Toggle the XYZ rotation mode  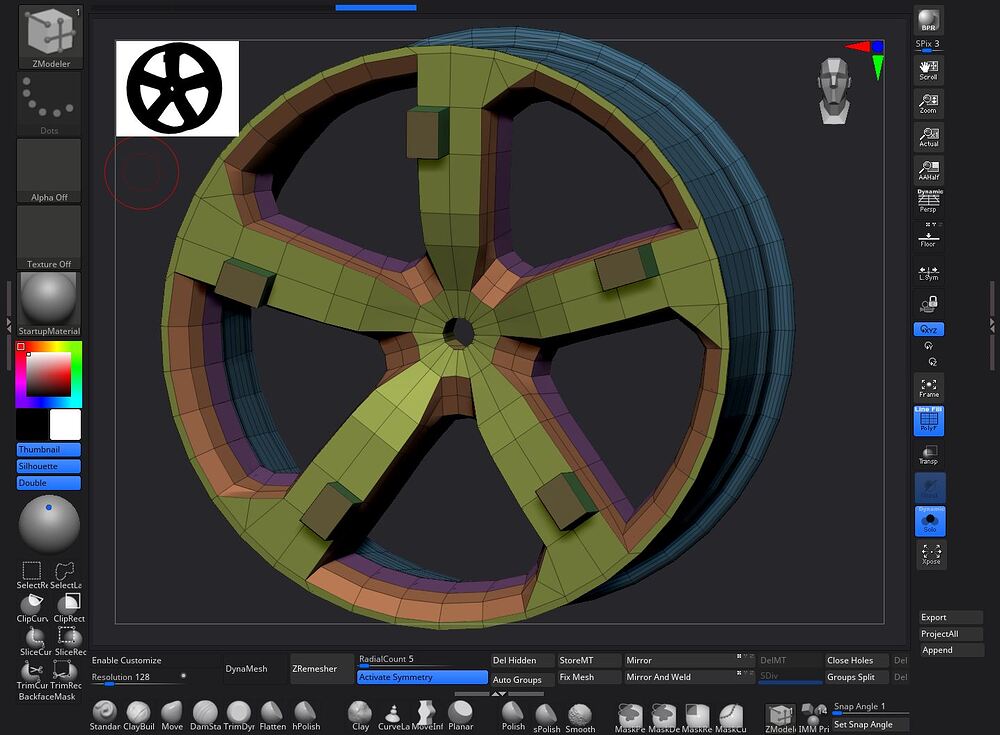(929, 329)
